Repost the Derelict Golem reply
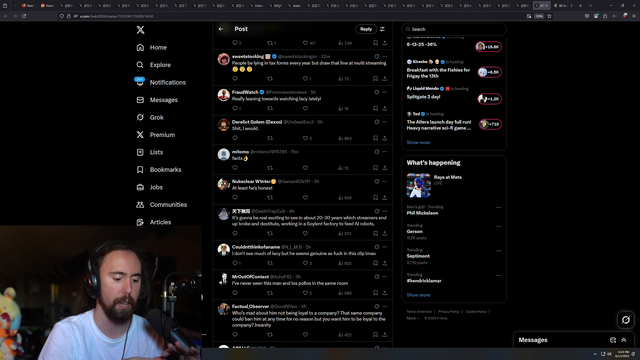The width and height of the screenshot is (640, 360). (270, 138)
